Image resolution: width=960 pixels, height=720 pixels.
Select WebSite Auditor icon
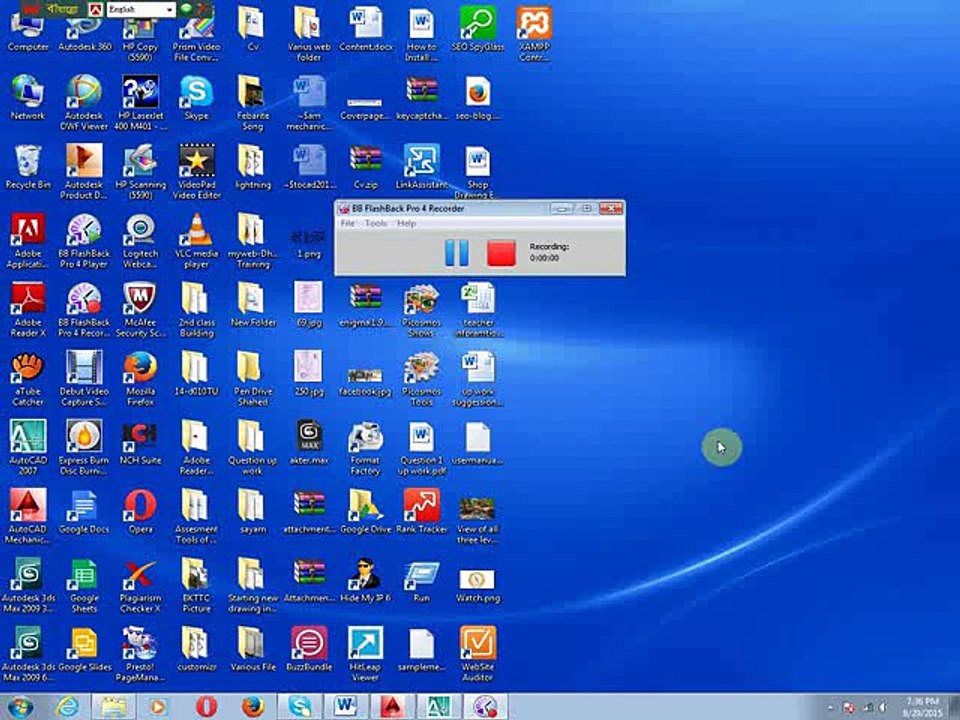coord(478,654)
